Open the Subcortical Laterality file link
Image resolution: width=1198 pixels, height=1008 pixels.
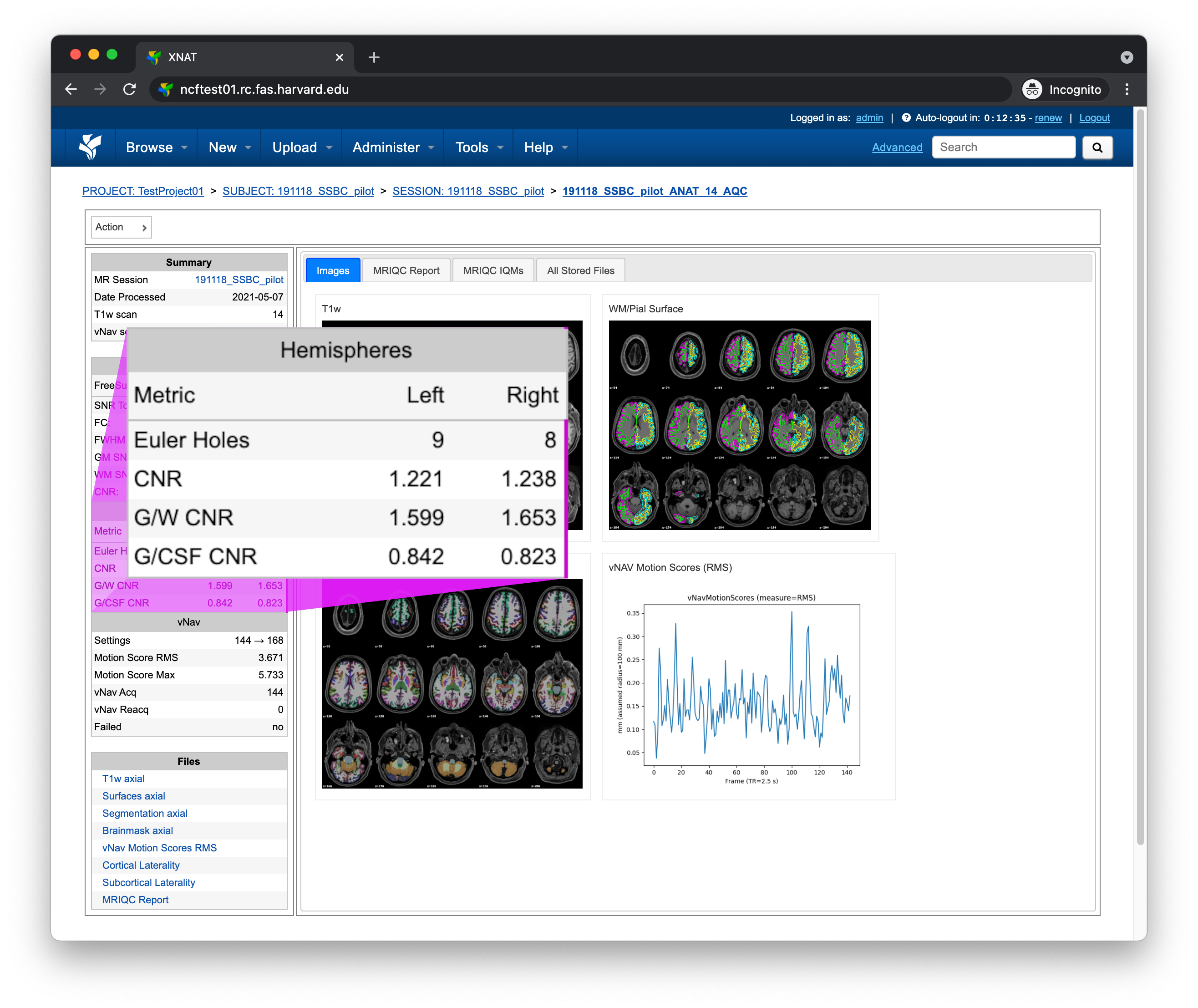pos(148,882)
